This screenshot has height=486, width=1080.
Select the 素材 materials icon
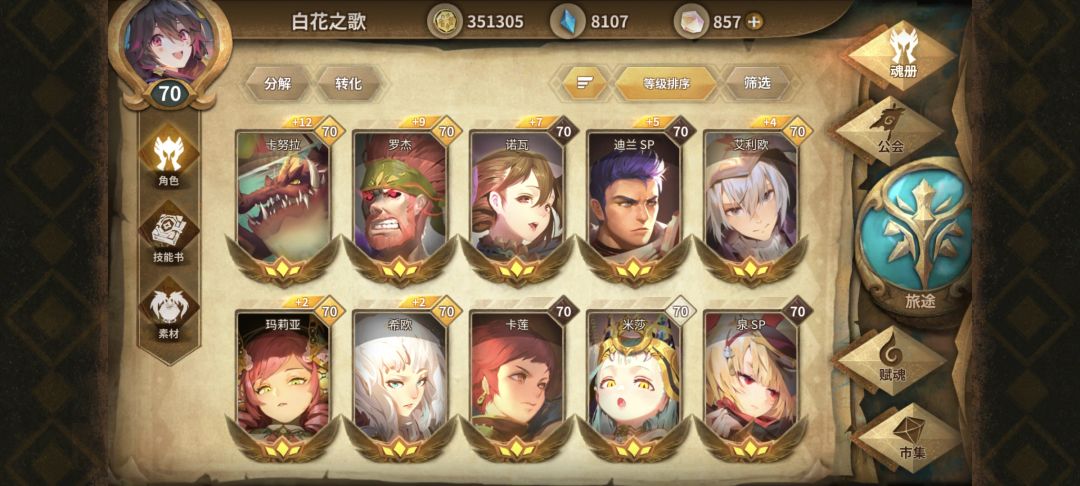click(x=169, y=312)
